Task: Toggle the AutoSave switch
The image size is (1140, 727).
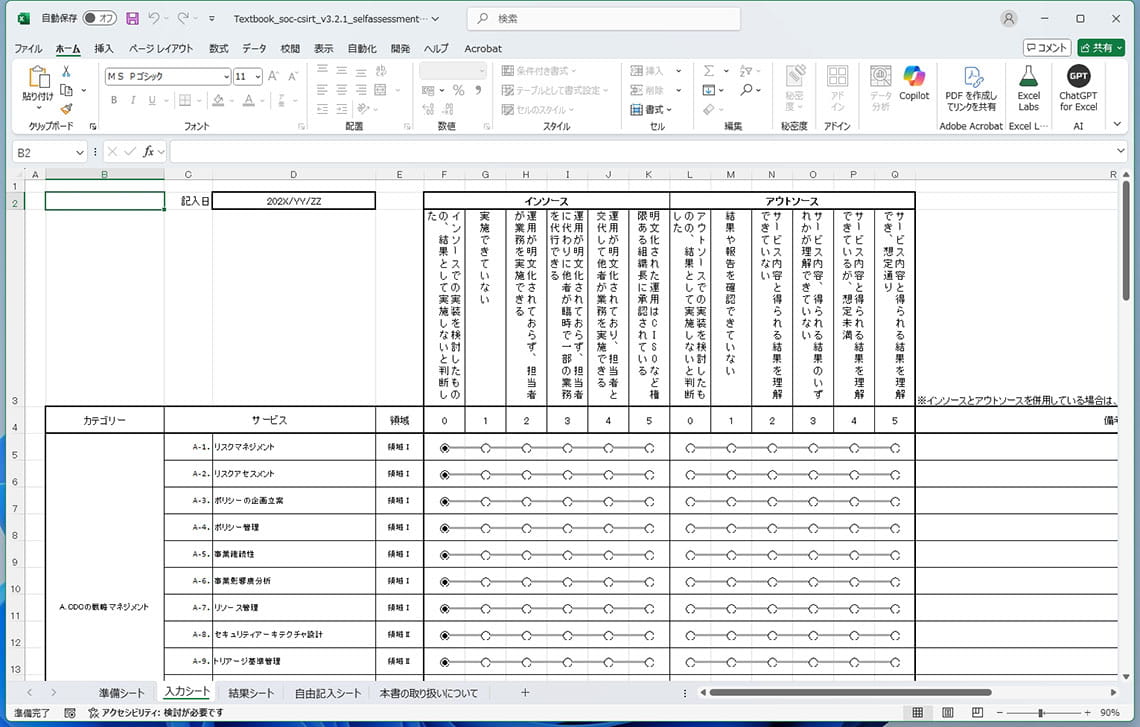Action: pyautogui.click(x=100, y=18)
